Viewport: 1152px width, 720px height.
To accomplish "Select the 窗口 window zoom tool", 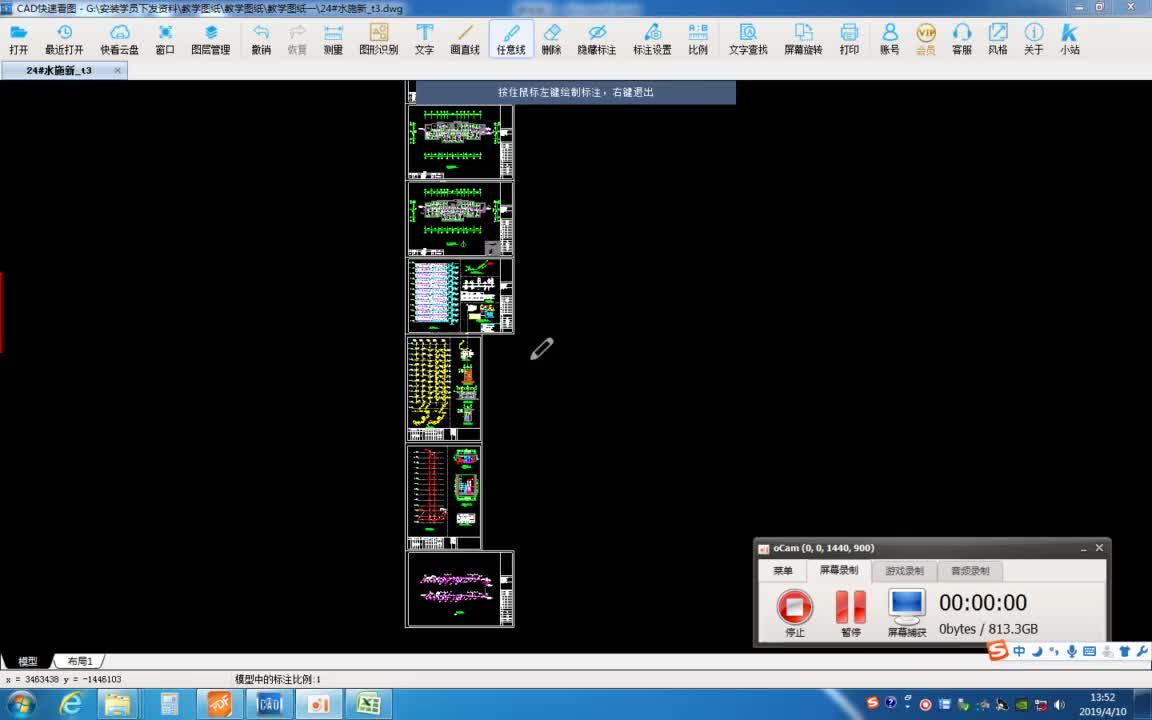I will [x=165, y=39].
